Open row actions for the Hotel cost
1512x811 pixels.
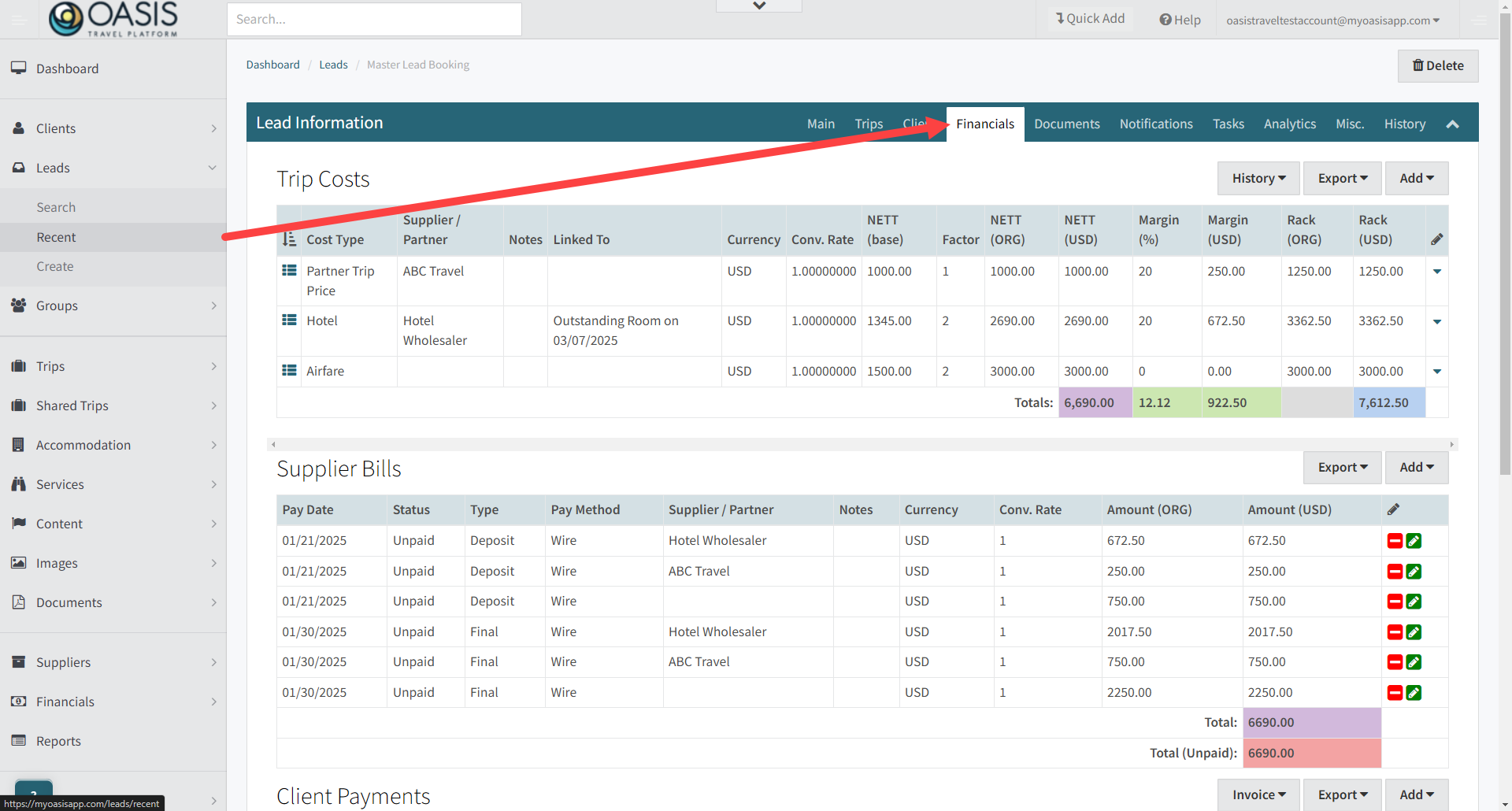tap(1437, 321)
